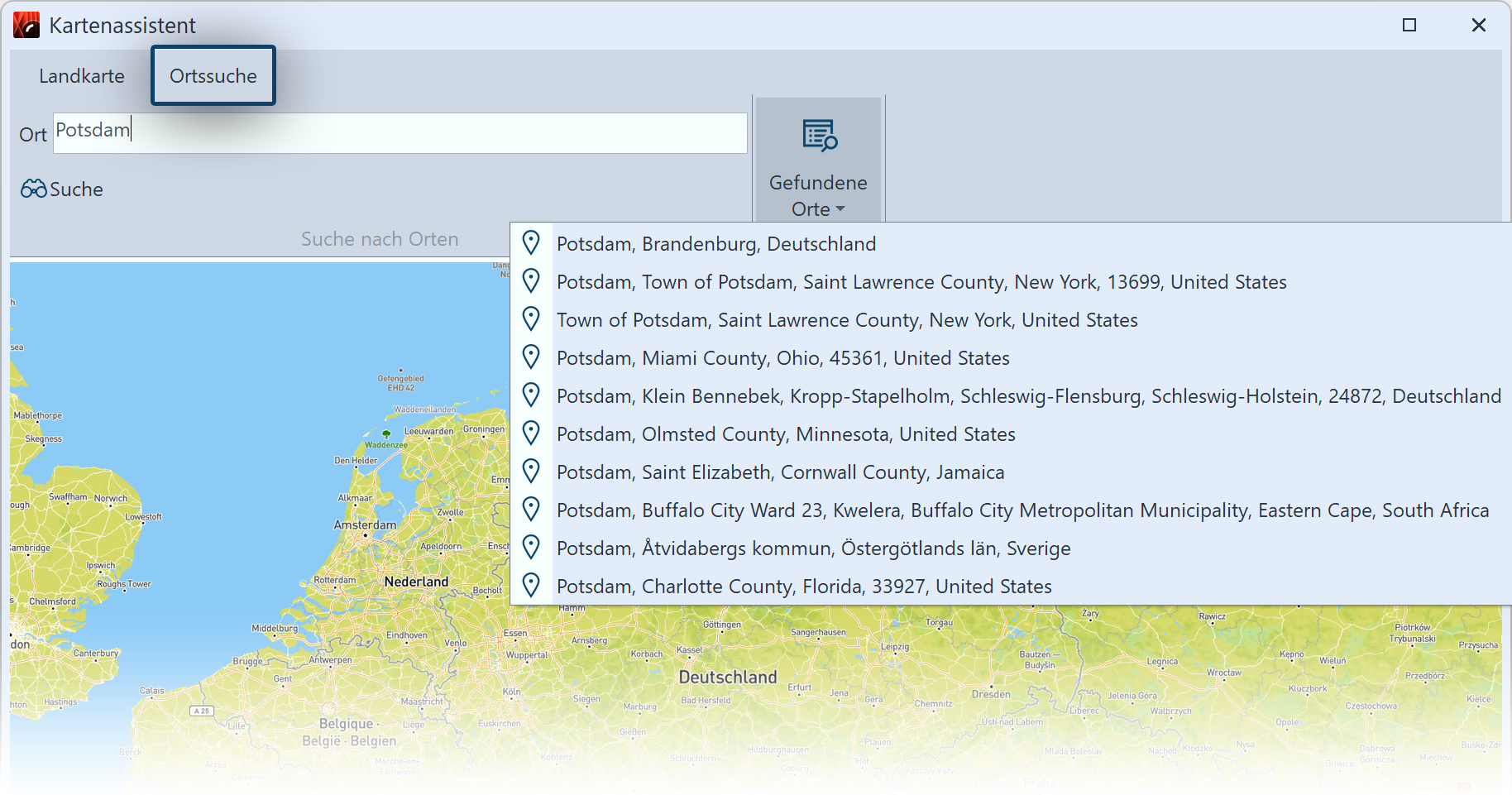Image resolution: width=1512 pixels, height=795 pixels.
Task: Pick Potsdam, Olmsted County, Minnesota
Action: coord(786,434)
